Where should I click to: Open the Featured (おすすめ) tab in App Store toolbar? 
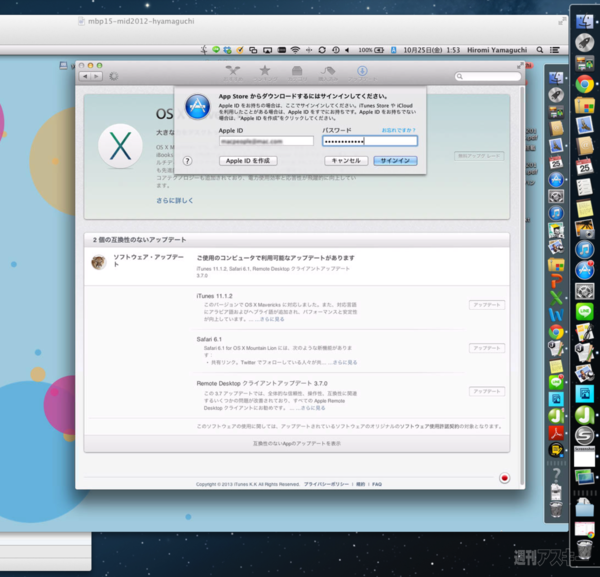coord(233,73)
